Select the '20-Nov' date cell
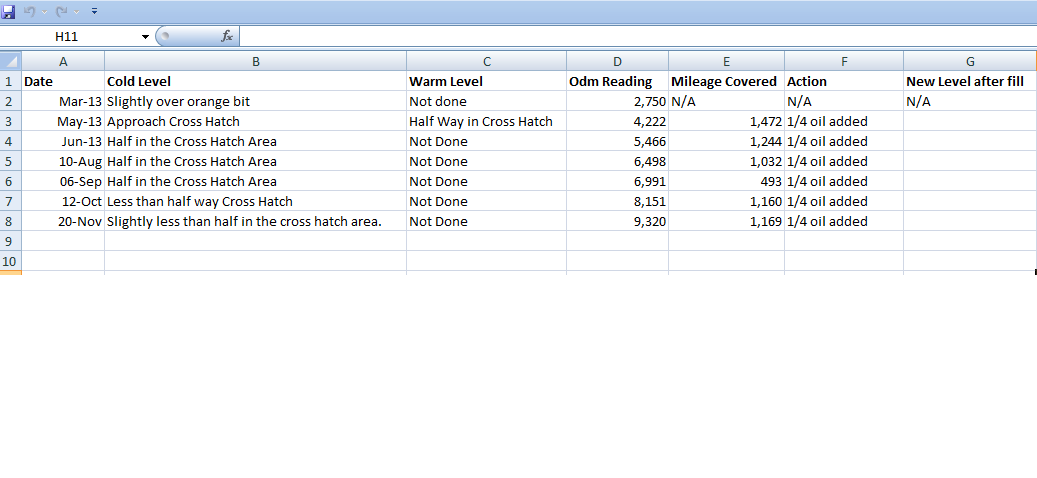This screenshot has height=478, width=1037. (63, 221)
